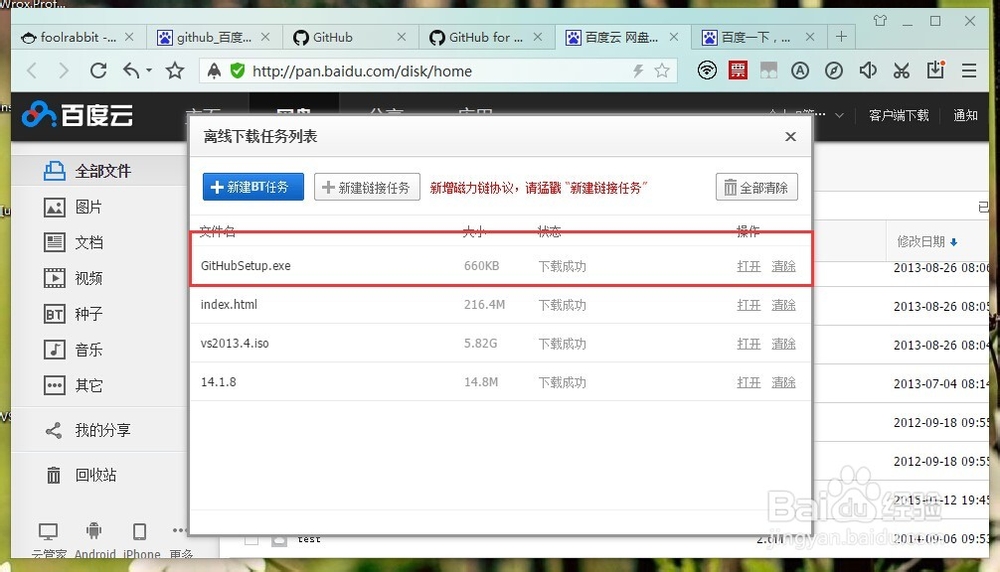This screenshot has width=1000, height=572.
Task: Open a new tab with plus button
Action: [x=841, y=37]
